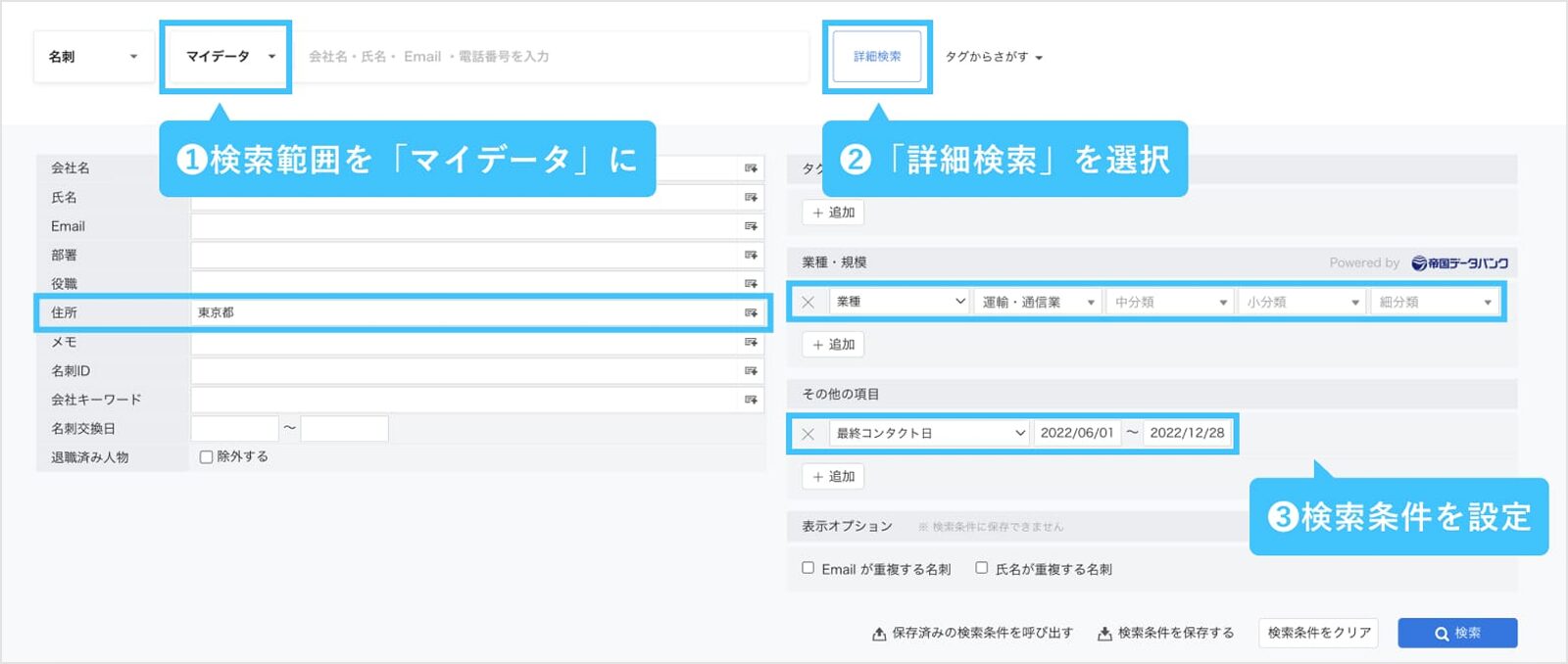
Task: Enable 氏名が重複する名刺 checkbox
Action: [982, 568]
